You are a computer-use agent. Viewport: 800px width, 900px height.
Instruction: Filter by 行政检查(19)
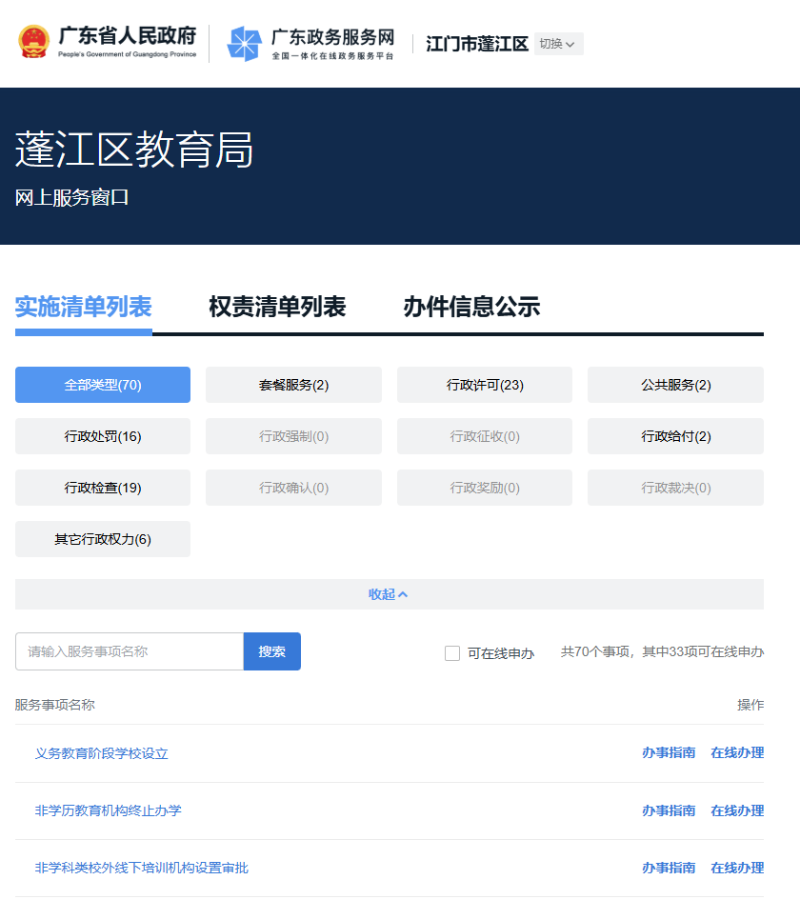(102, 488)
